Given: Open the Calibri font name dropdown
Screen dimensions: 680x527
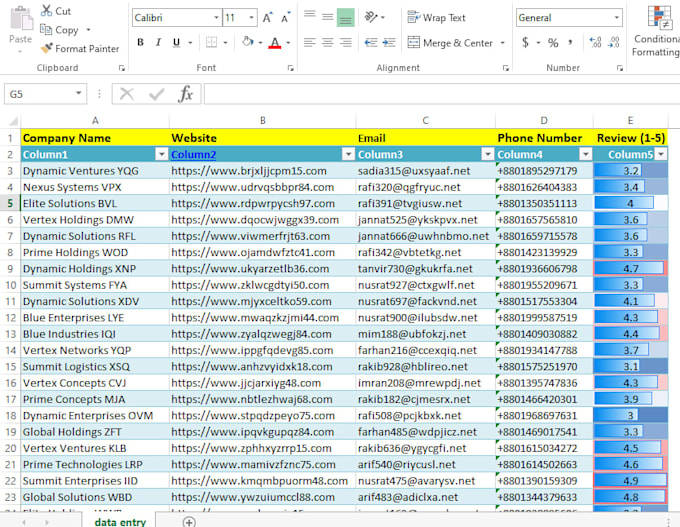Looking at the screenshot, I should point(216,18).
